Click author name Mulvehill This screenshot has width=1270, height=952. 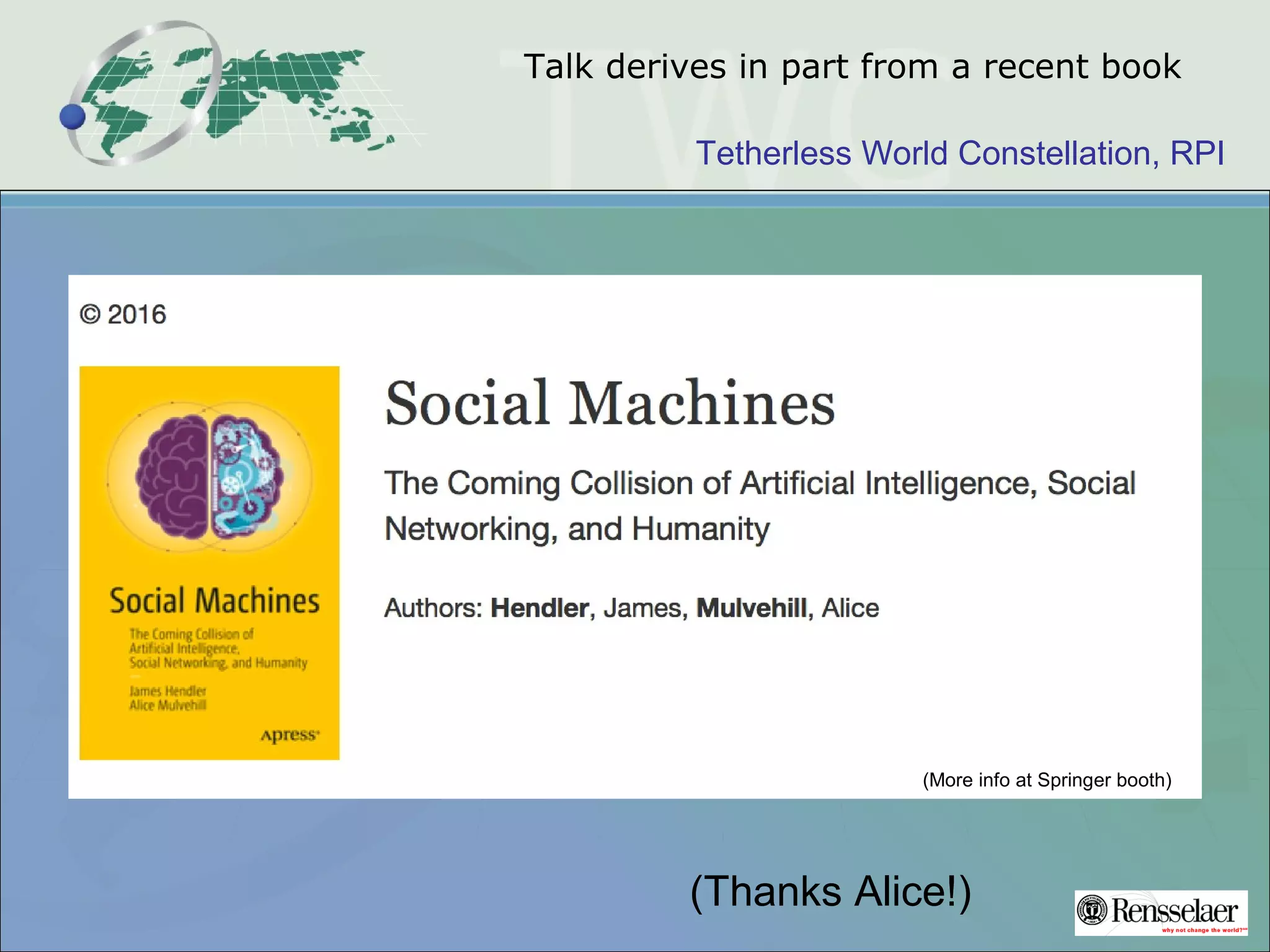tap(752, 608)
